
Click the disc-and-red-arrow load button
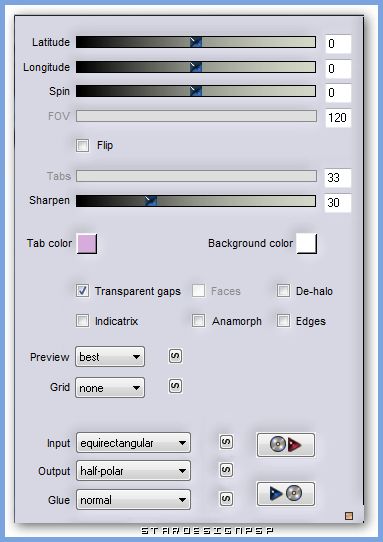(286, 445)
